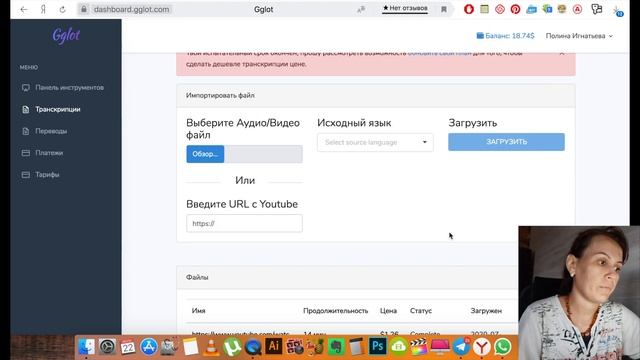The width and height of the screenshot is (640, 360).
Task: Focus the YouTube URL https:// input field
Action: click(x=244, y=223)
